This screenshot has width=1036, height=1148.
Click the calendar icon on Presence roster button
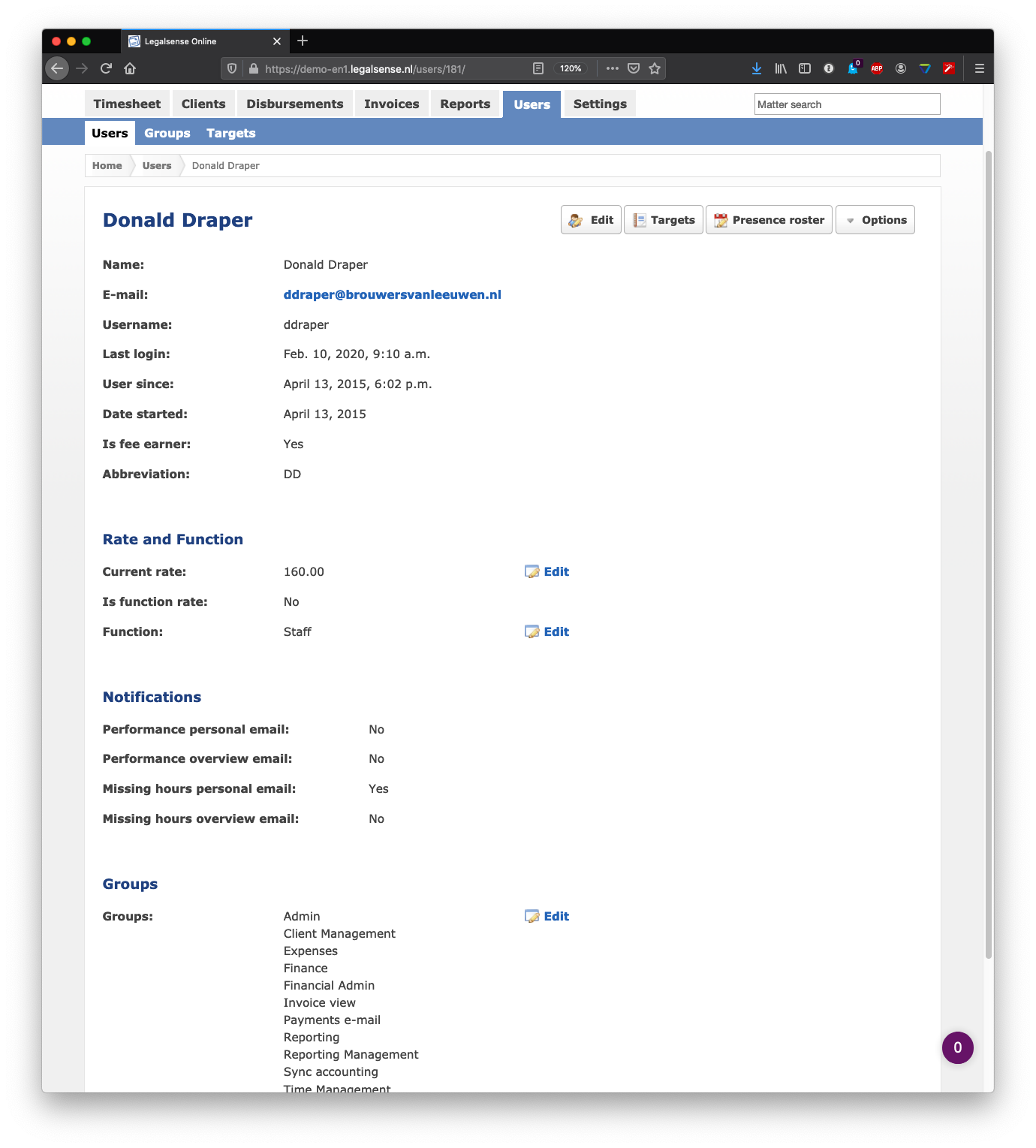pyautogui.click(x=721, y=219)
